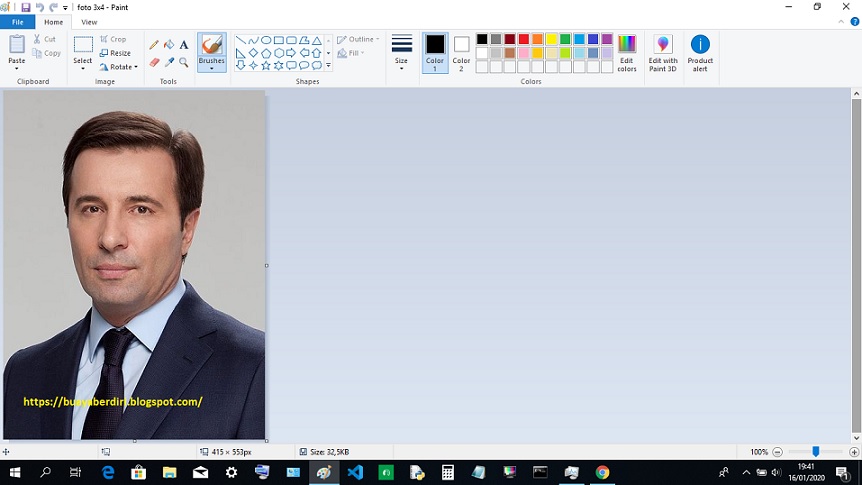Image resolution: width=862 pixels, height=485 pixels.
Task: Select the Text tool
Action: 184,45
